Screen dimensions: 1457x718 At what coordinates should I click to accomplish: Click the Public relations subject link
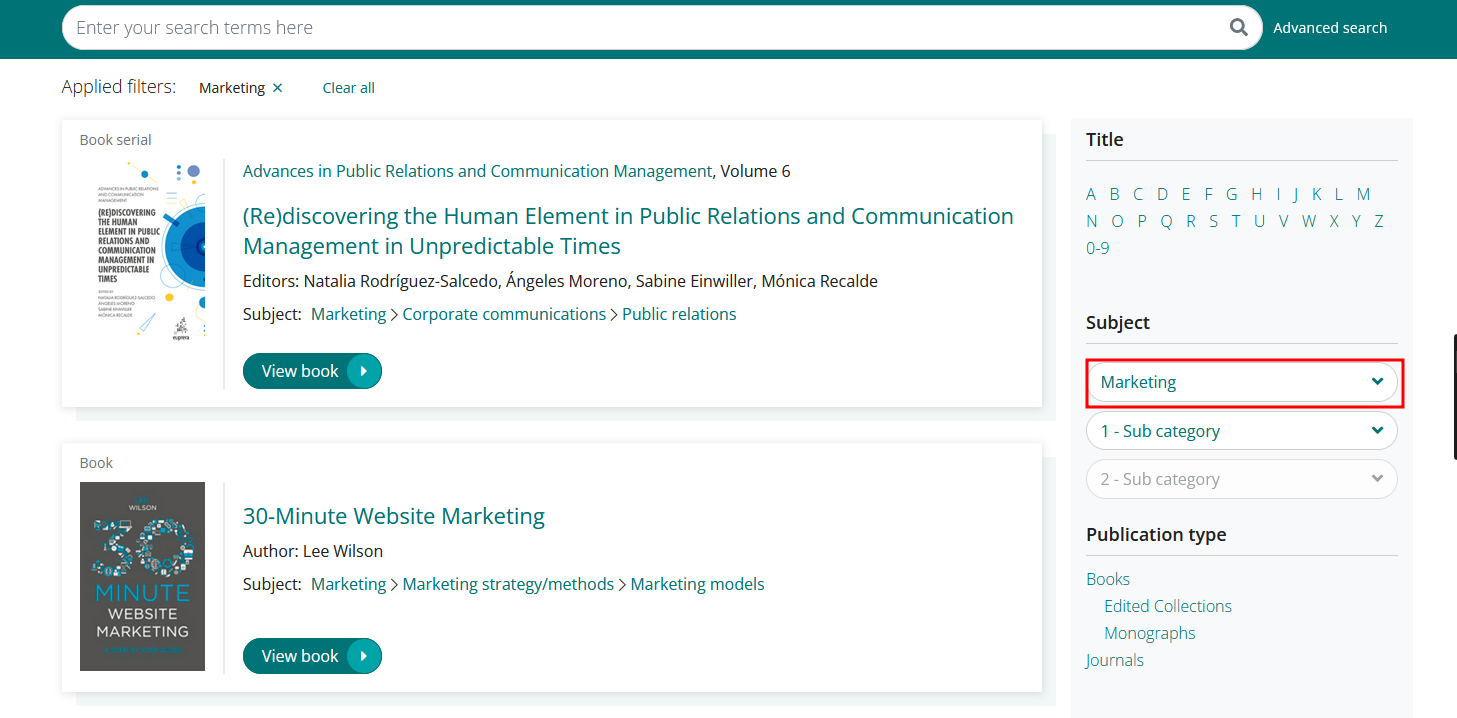tap(678, 314)
